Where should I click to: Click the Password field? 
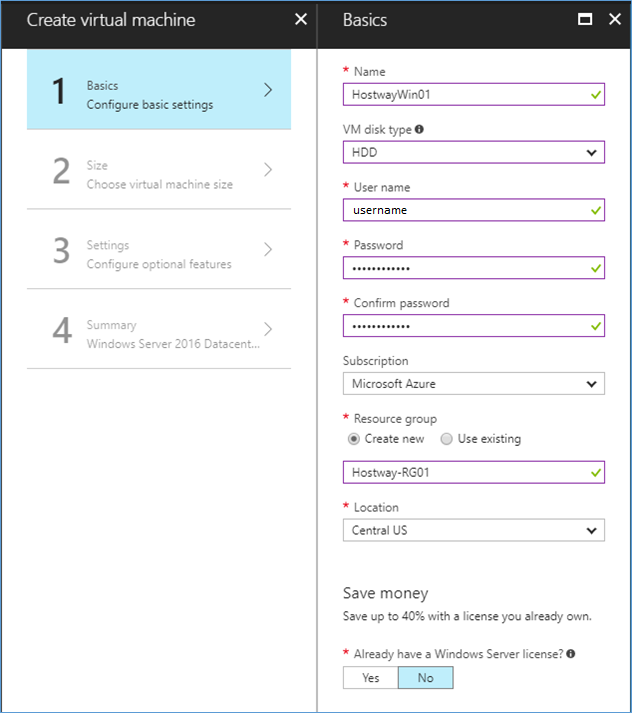pos(474,268)
